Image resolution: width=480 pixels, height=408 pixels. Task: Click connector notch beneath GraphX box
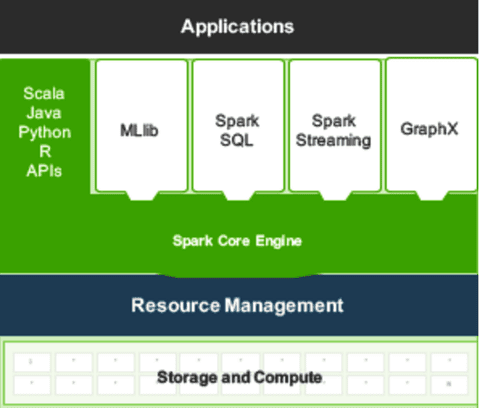pyautogui.click(x=431, y=196)
